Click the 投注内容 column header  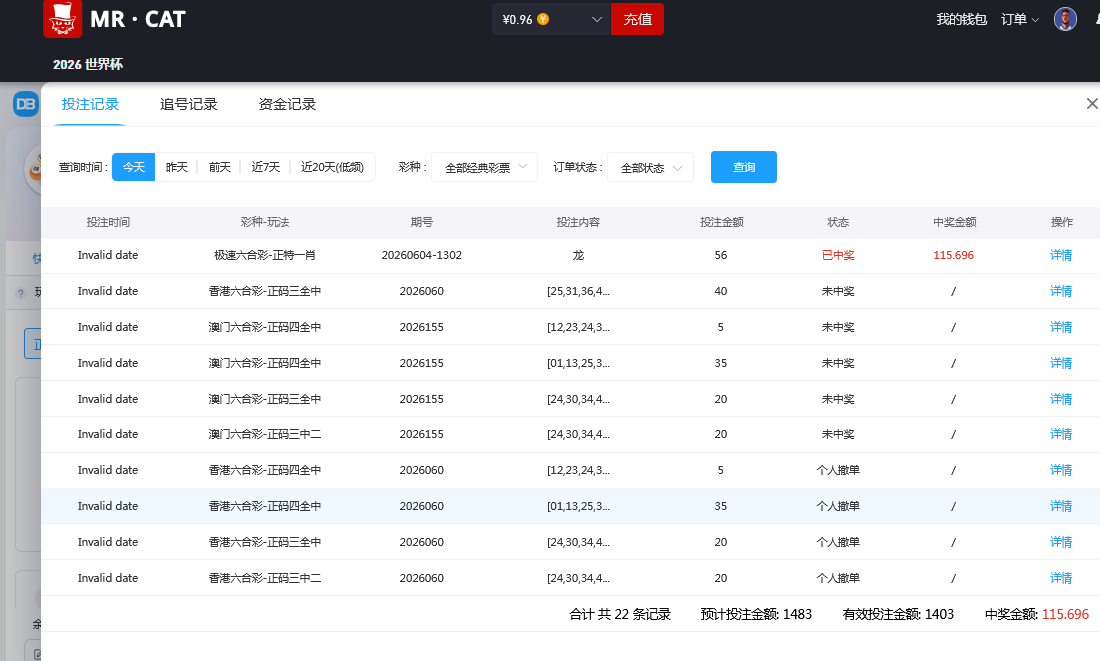(x=578, y=222)
